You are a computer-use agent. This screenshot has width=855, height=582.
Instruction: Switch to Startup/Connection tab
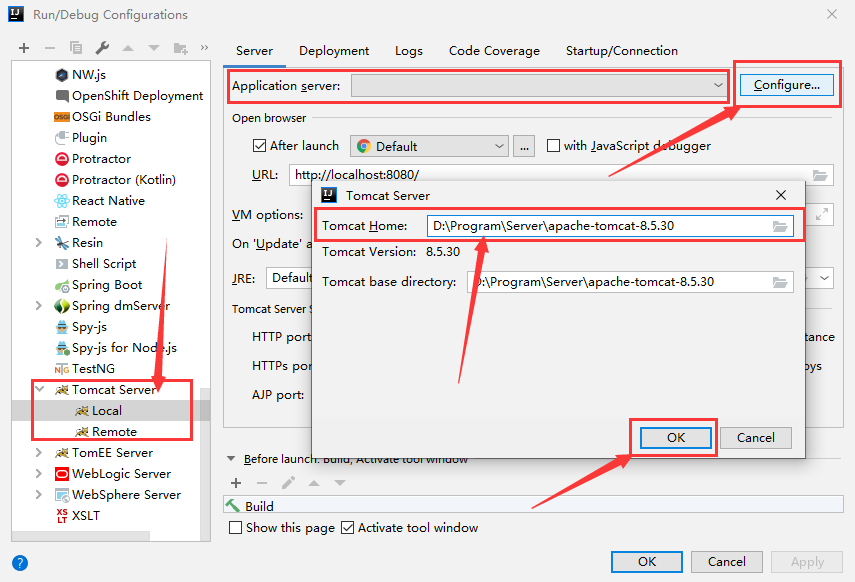(622, 51)
